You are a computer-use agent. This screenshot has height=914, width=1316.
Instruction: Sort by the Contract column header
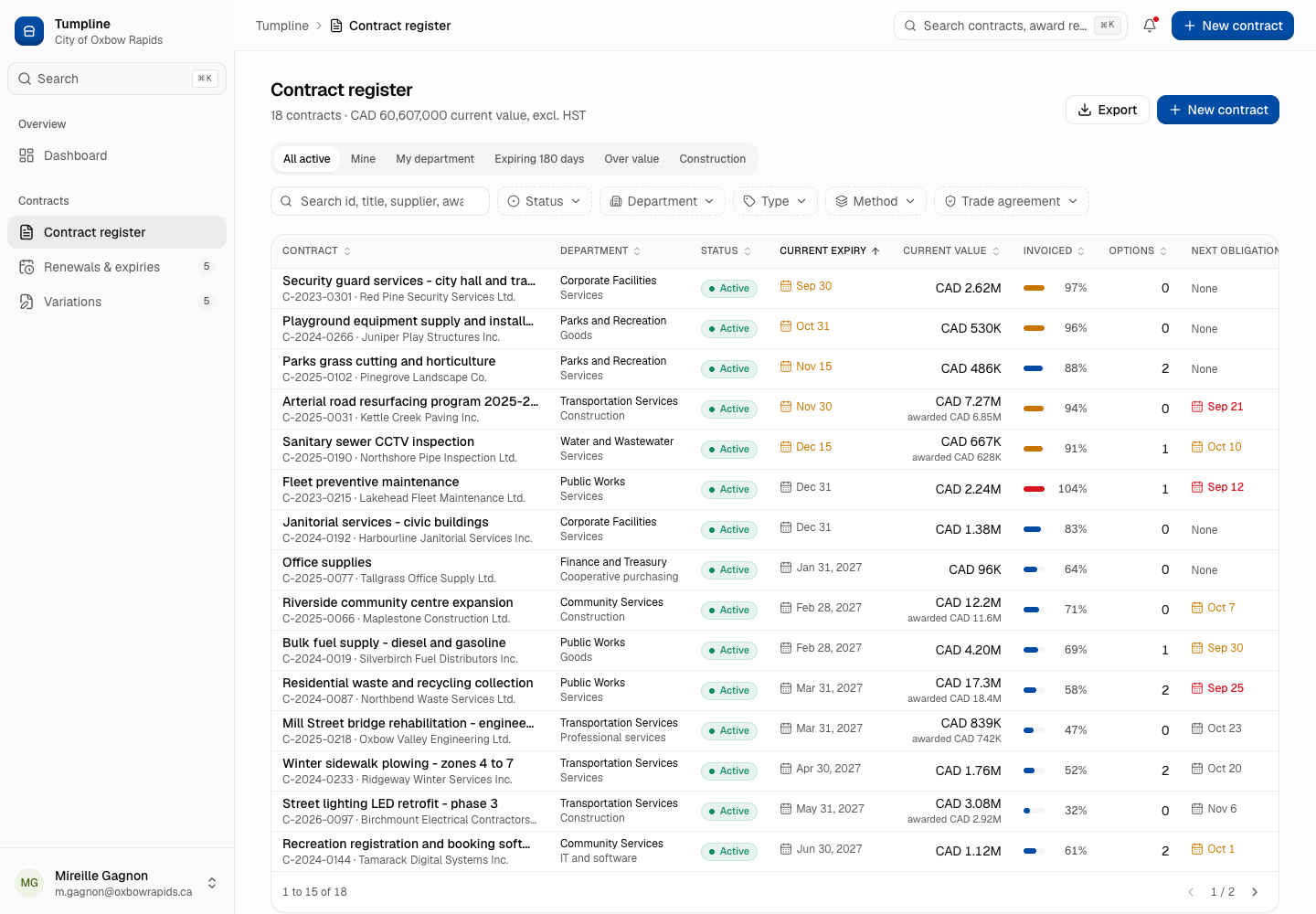pyautogui.click(x=316, y=250)
